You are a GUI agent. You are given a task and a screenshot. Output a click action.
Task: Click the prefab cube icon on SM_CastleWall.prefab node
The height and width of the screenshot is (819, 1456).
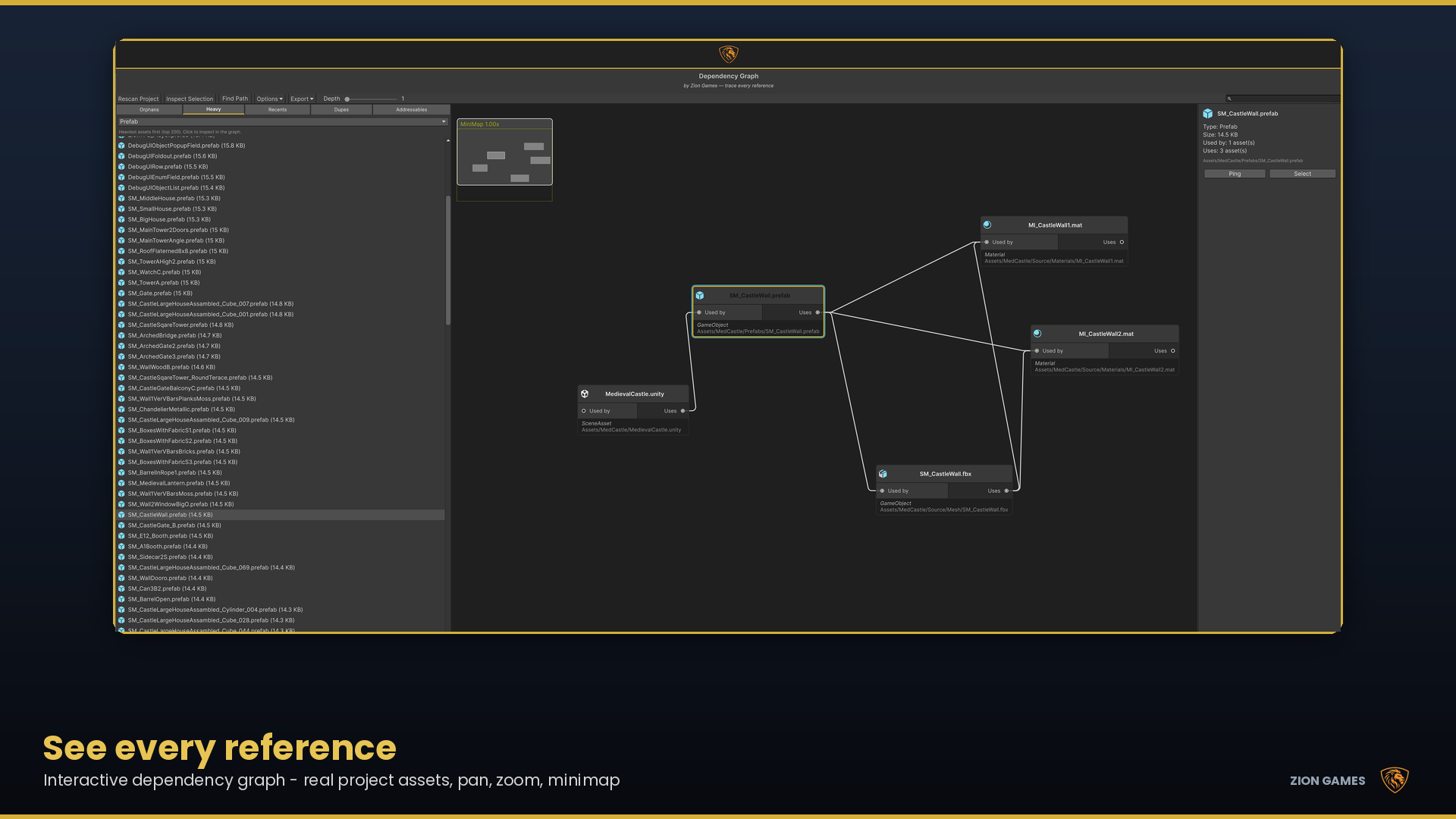[x=700, y=296]
